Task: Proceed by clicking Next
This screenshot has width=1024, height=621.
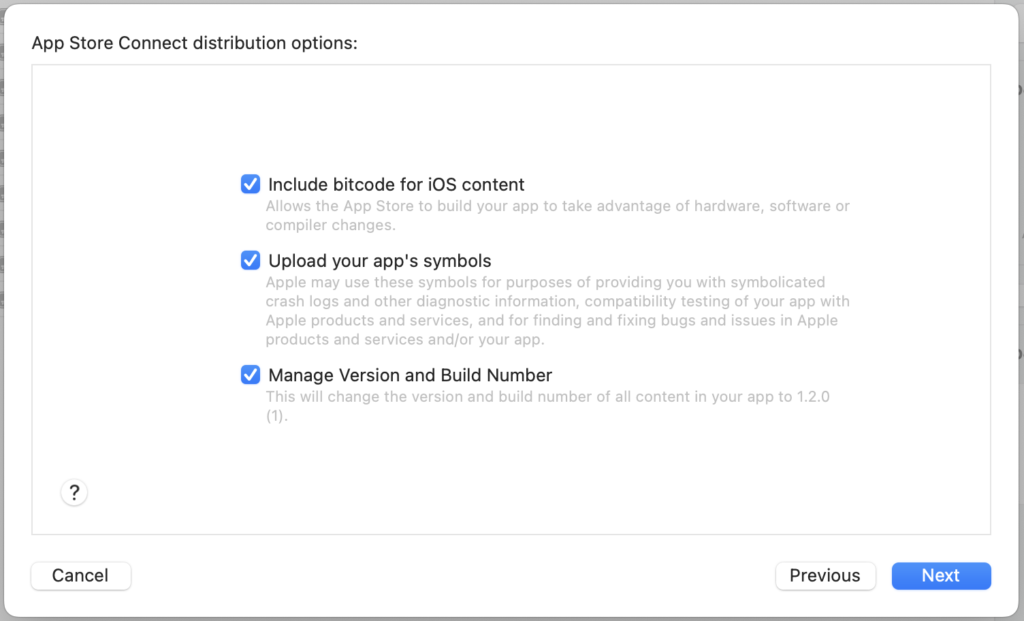Action: click(x=941, y=575)
